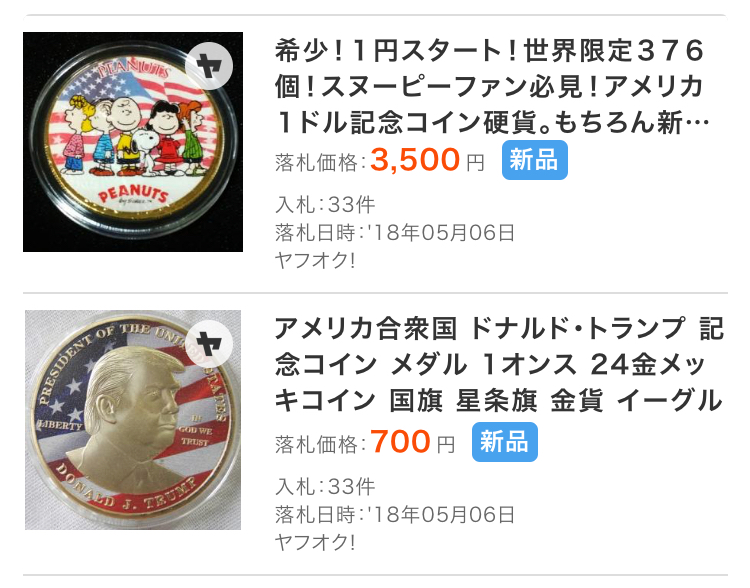
Task: Click the 落札価格 label on Trump listing
Action: [320, 444]
